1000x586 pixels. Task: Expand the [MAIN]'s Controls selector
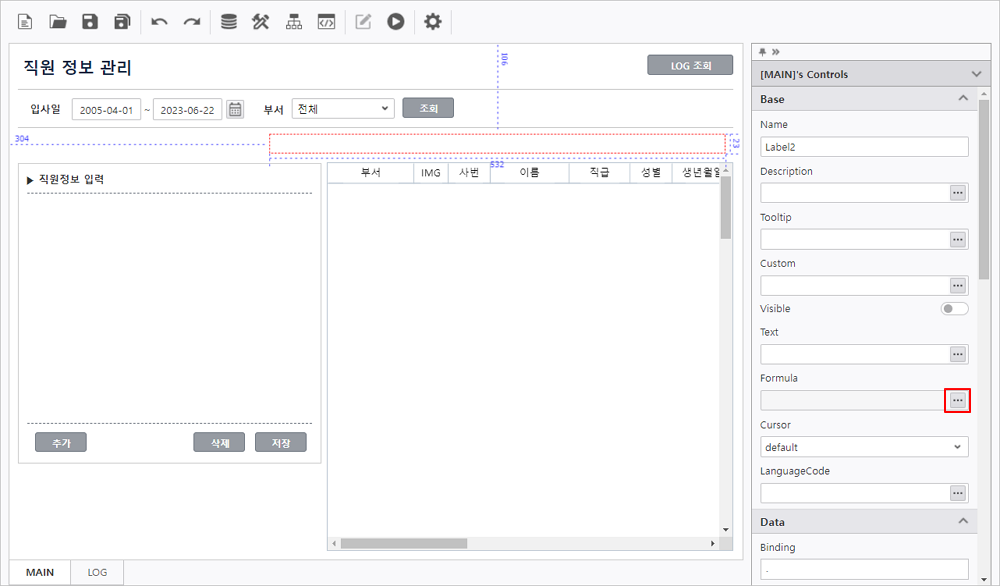976,74
